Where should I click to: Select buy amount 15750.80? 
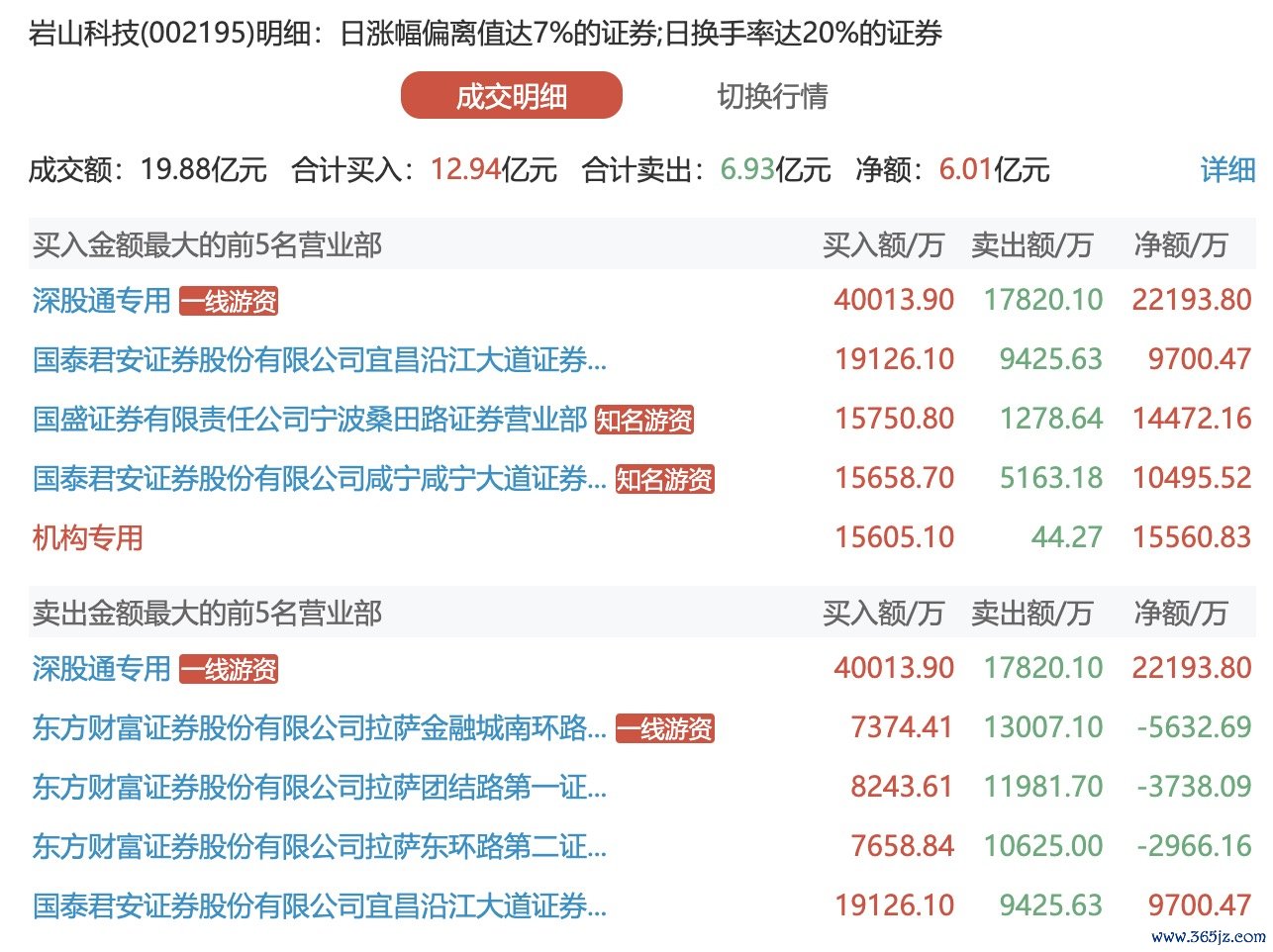tap(895, 419)
